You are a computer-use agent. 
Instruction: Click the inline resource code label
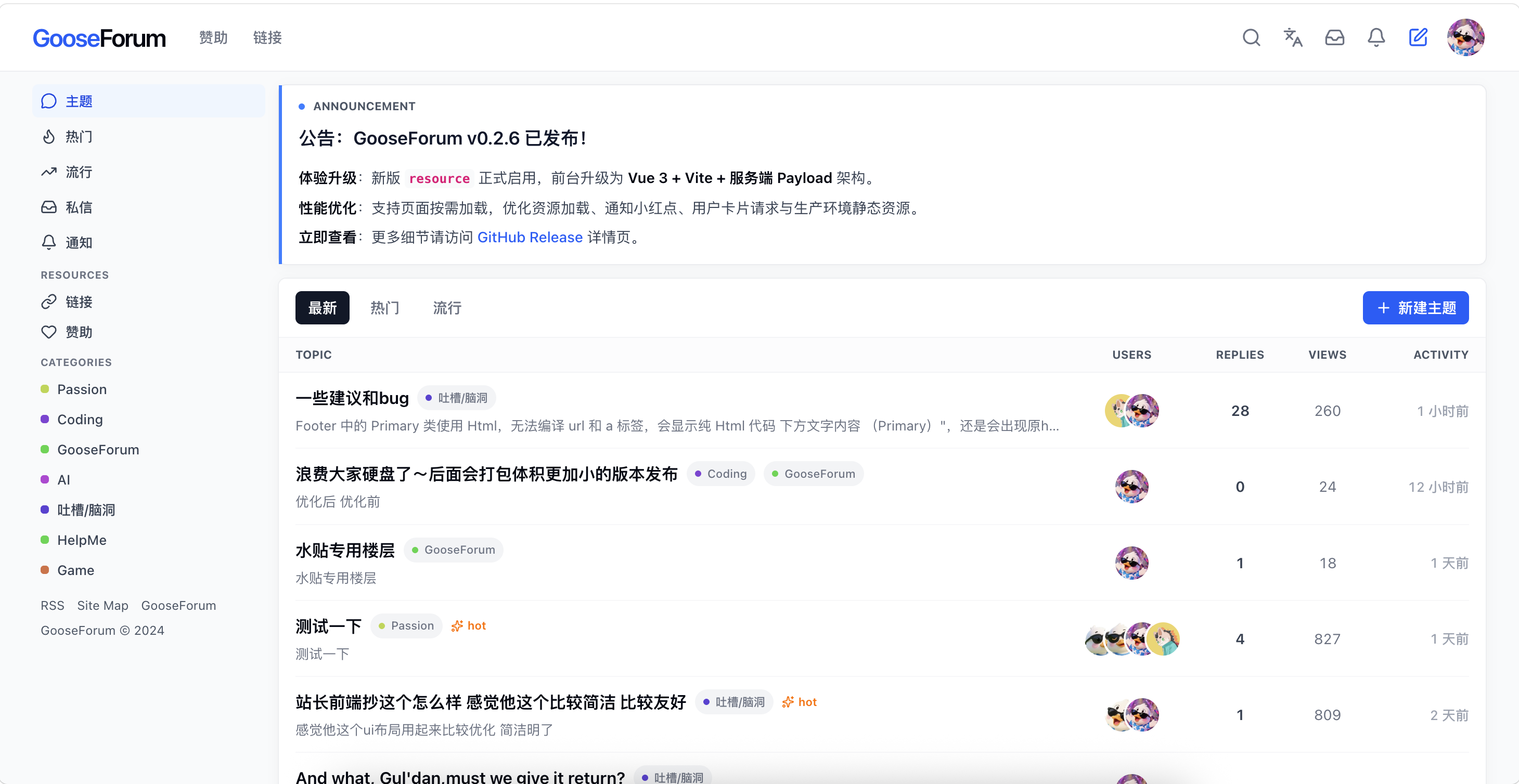[439, 179]
